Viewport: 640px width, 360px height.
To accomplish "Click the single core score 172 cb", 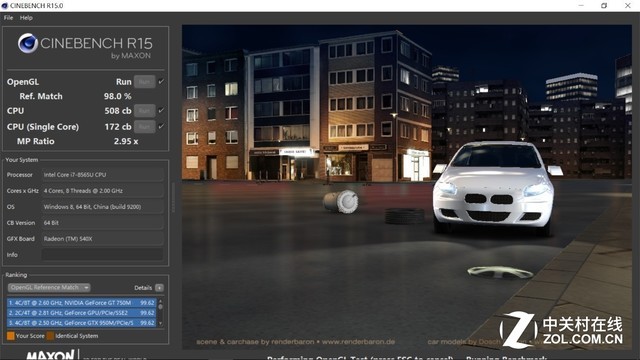I will click(118, 127).
